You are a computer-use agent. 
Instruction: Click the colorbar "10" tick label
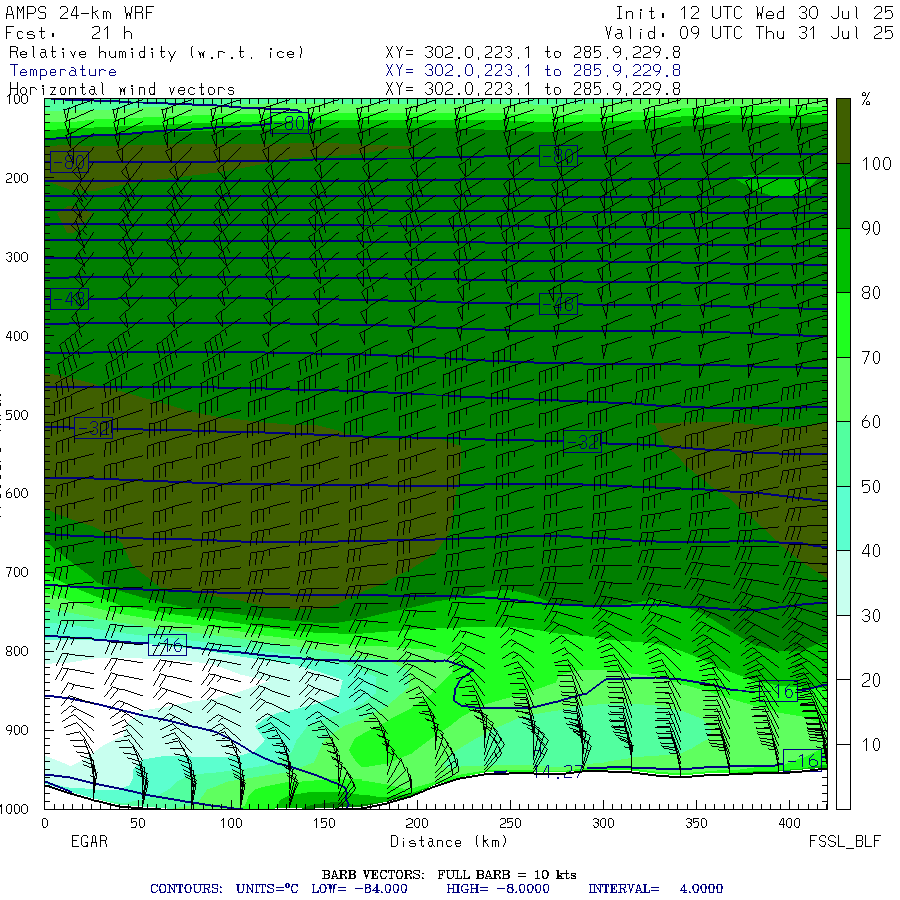point(871,745)
